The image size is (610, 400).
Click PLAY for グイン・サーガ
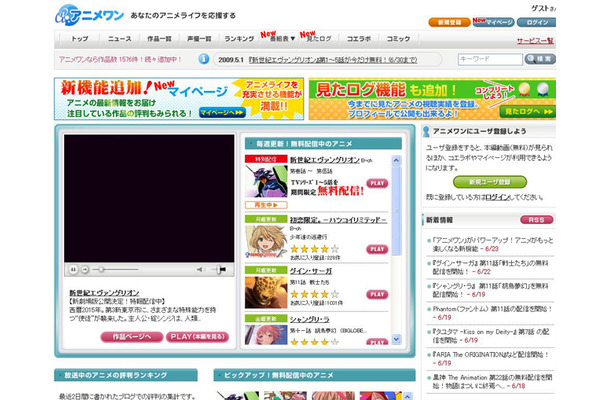point(377,295)
